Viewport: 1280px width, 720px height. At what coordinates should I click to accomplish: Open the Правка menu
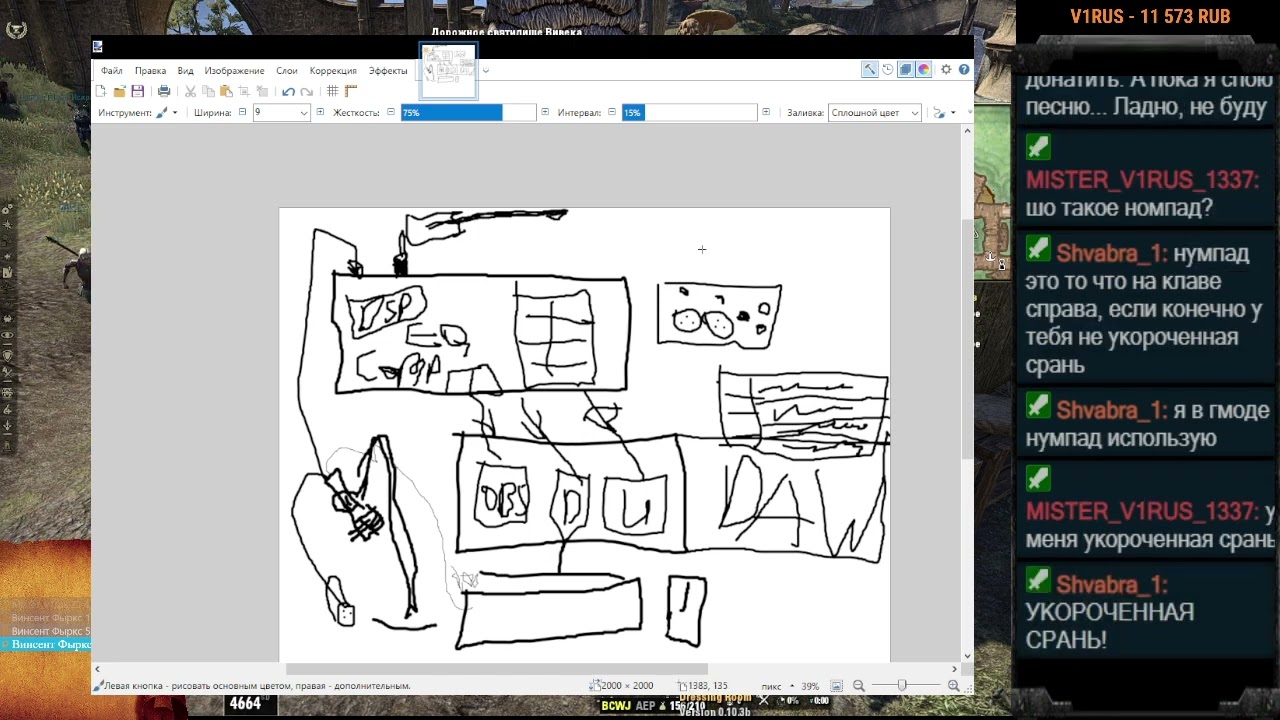[150, 71]
